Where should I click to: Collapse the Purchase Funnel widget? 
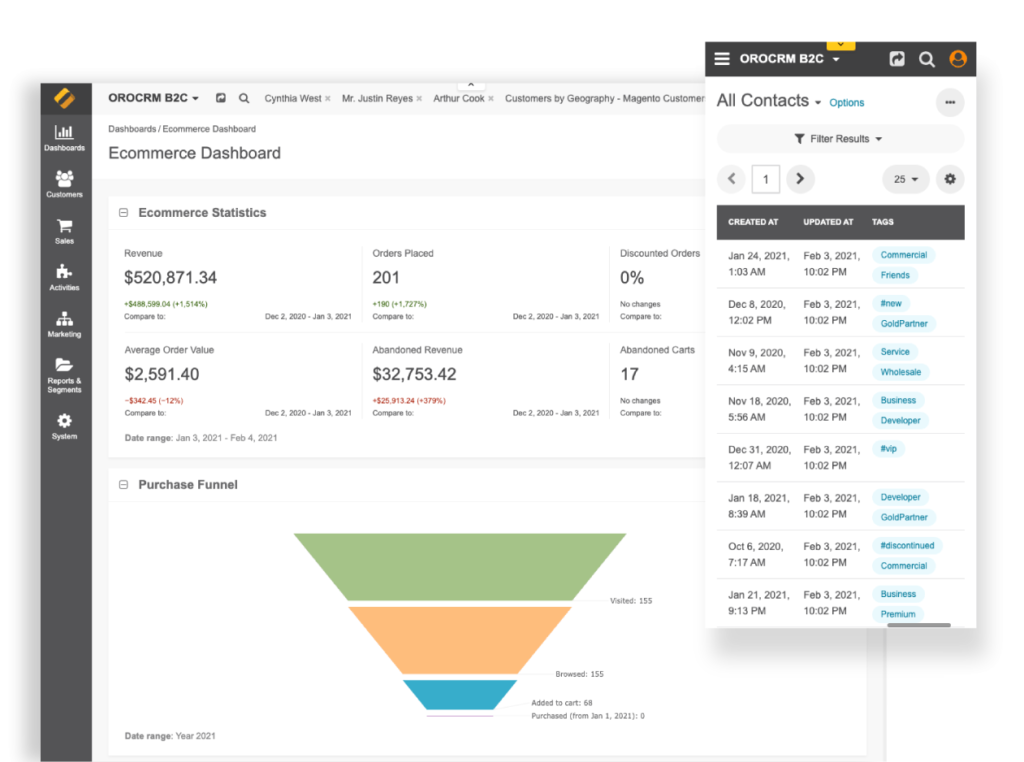(124, 485)
